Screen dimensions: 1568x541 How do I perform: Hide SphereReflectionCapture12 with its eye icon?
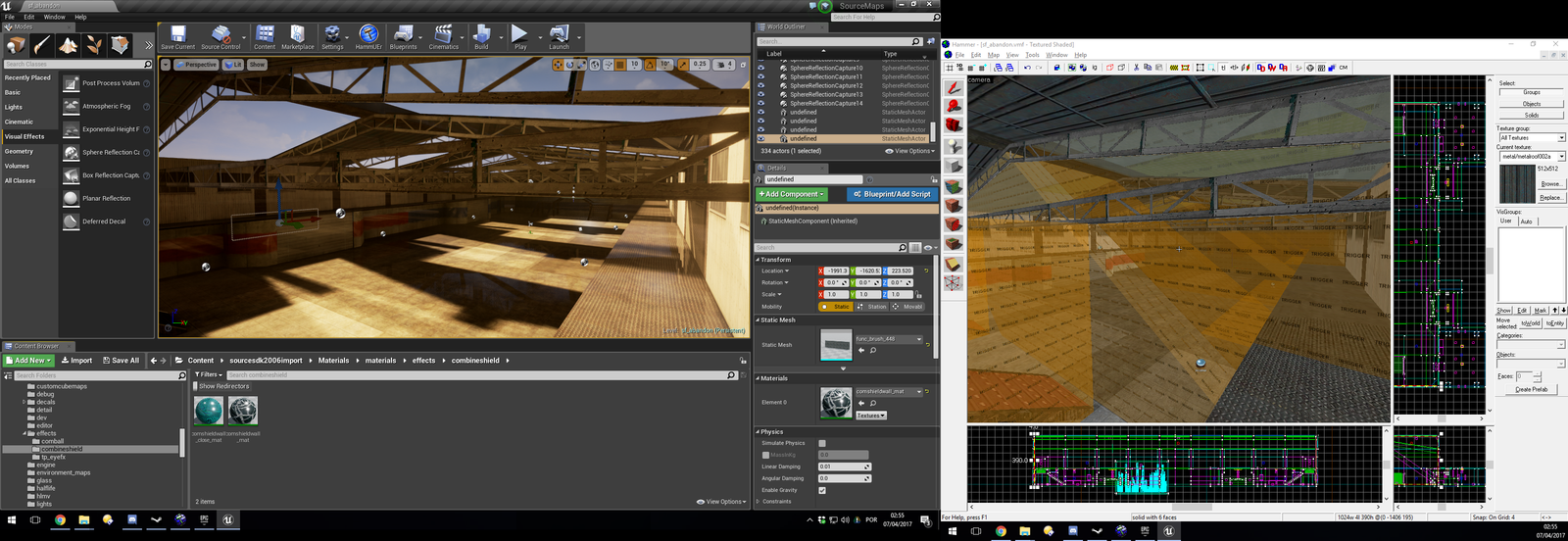point(760,85)
